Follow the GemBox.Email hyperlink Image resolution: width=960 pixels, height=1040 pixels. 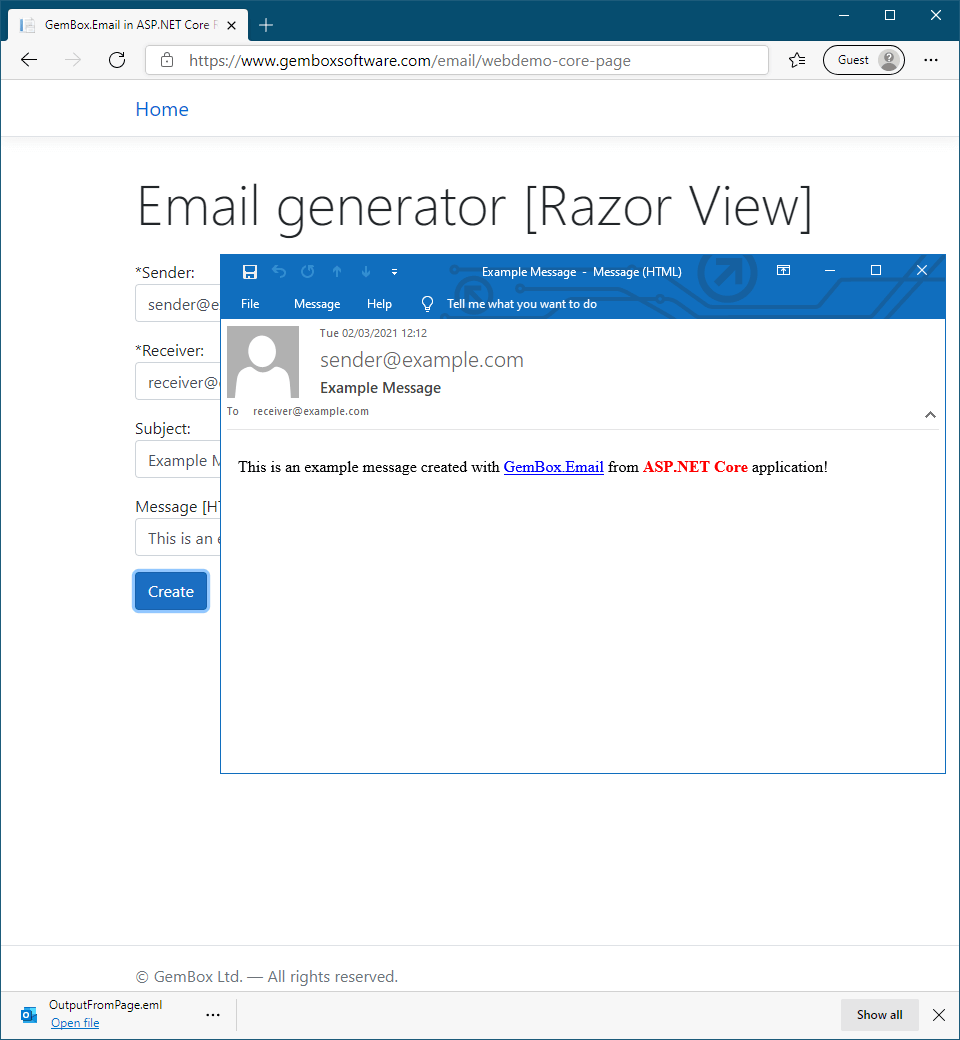point(553,467)
